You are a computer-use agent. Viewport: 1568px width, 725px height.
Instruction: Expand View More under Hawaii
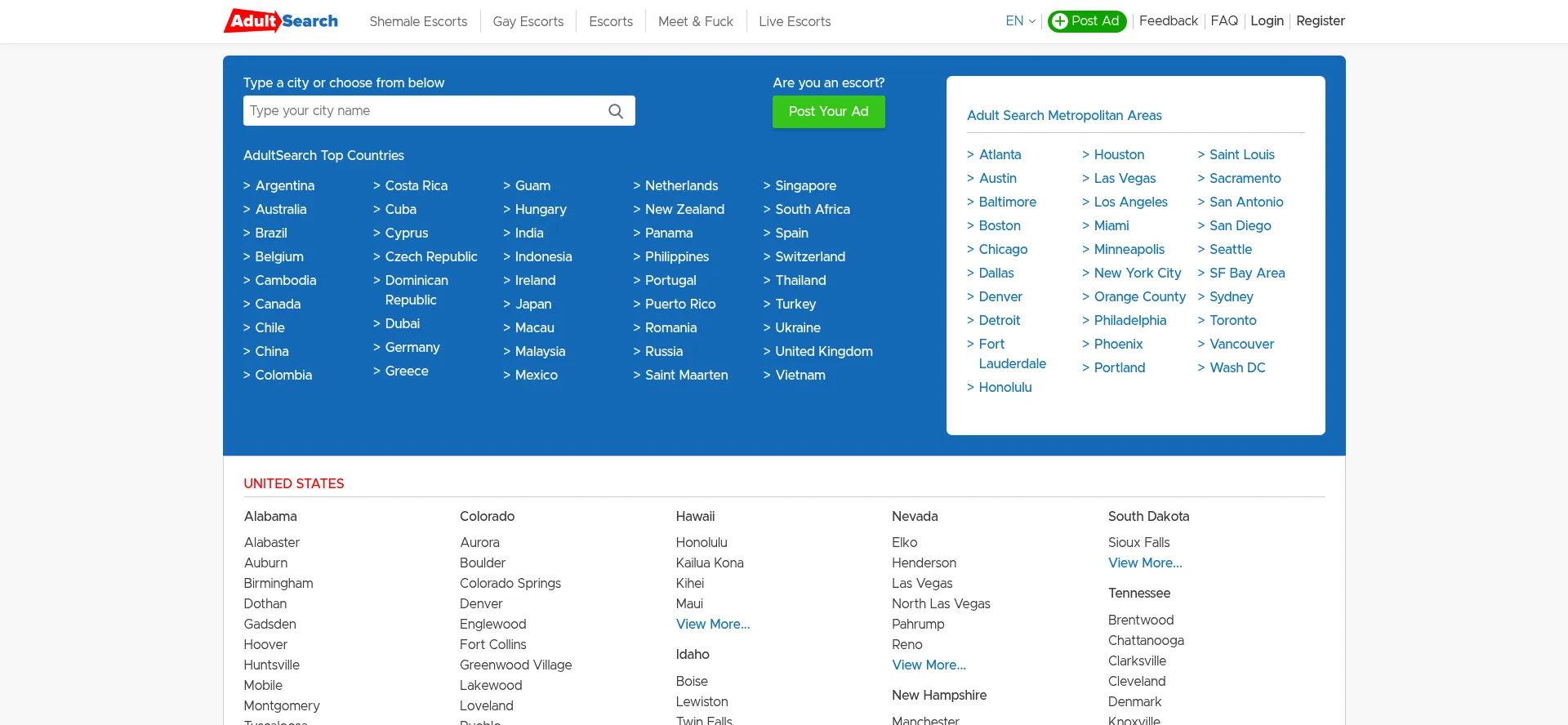(x=712, y=625)
